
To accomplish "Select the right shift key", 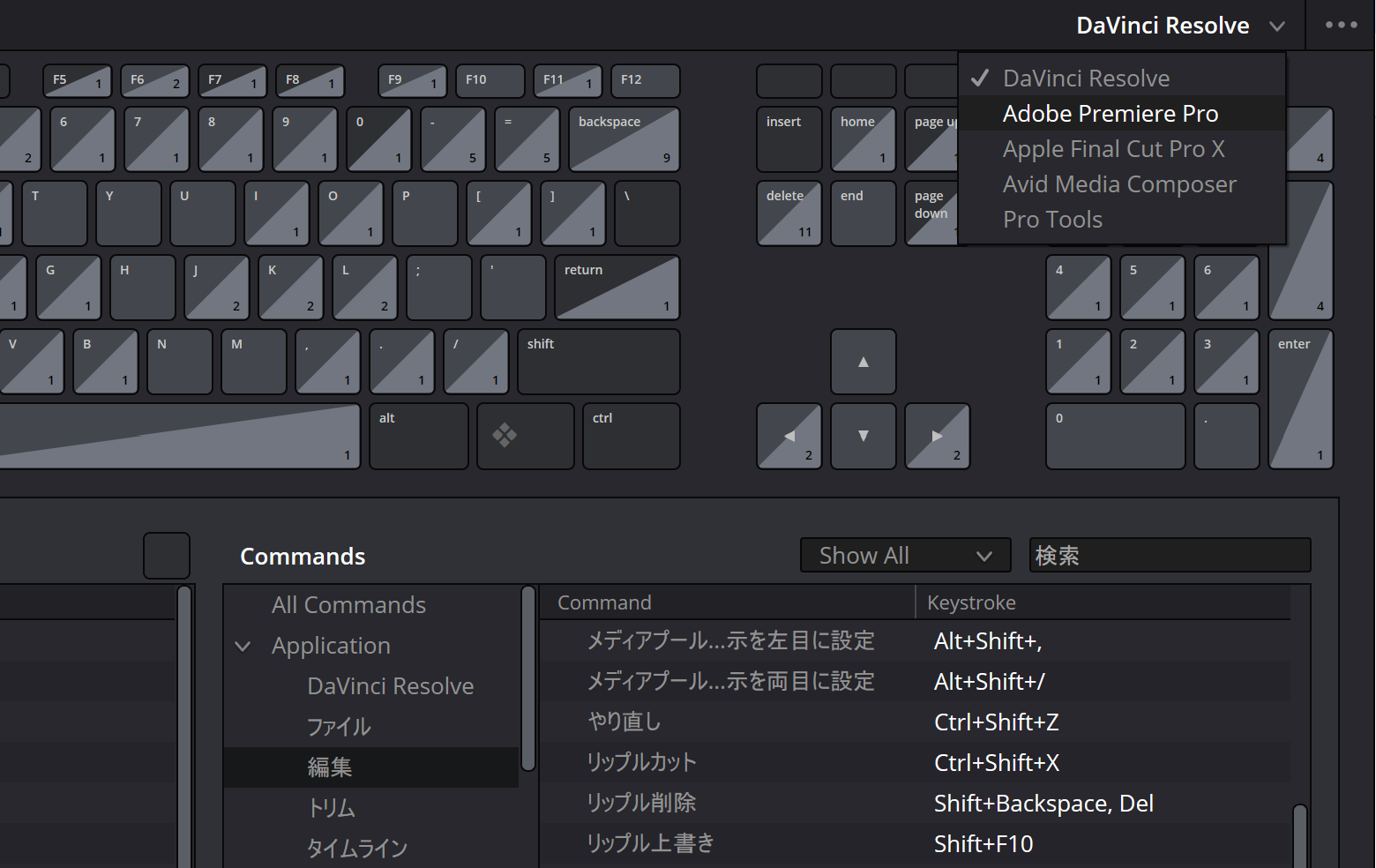I will click(x=599, y=362).
